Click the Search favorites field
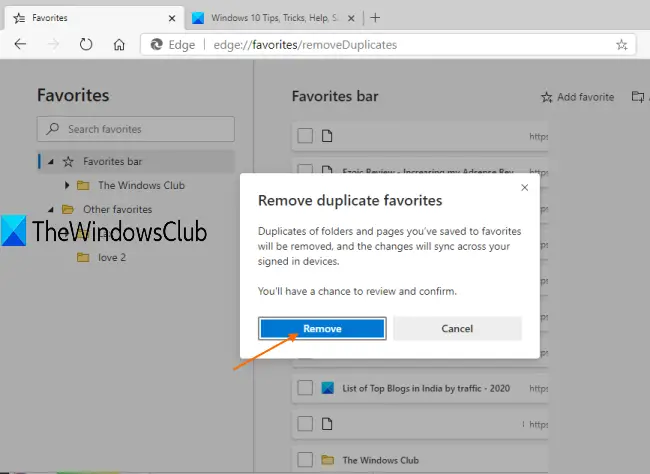This screenshot has width=650, height=474. (136, 129)
